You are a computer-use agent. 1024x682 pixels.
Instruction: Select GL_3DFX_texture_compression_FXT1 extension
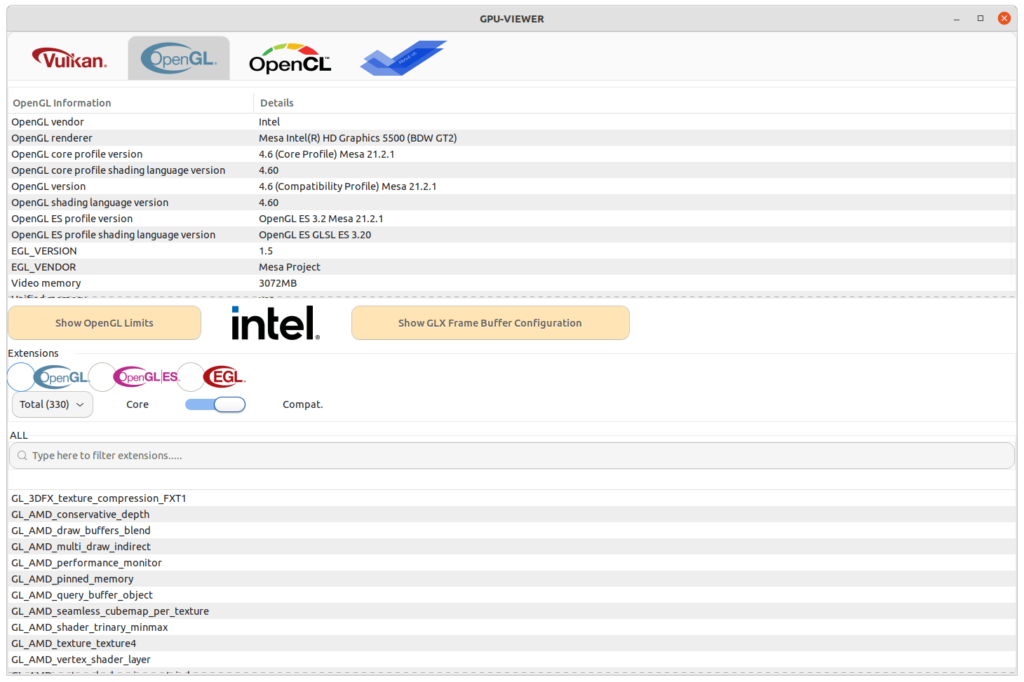(512, 498)
